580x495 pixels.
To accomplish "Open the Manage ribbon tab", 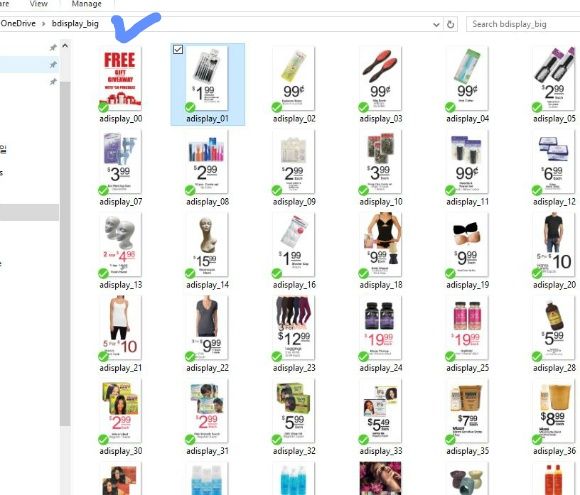I will click(x=87, y=4).
